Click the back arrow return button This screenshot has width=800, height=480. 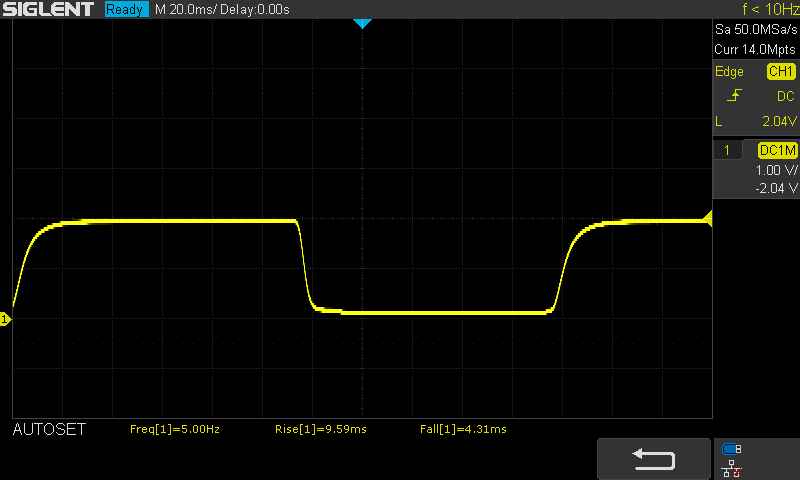[654, 459]
